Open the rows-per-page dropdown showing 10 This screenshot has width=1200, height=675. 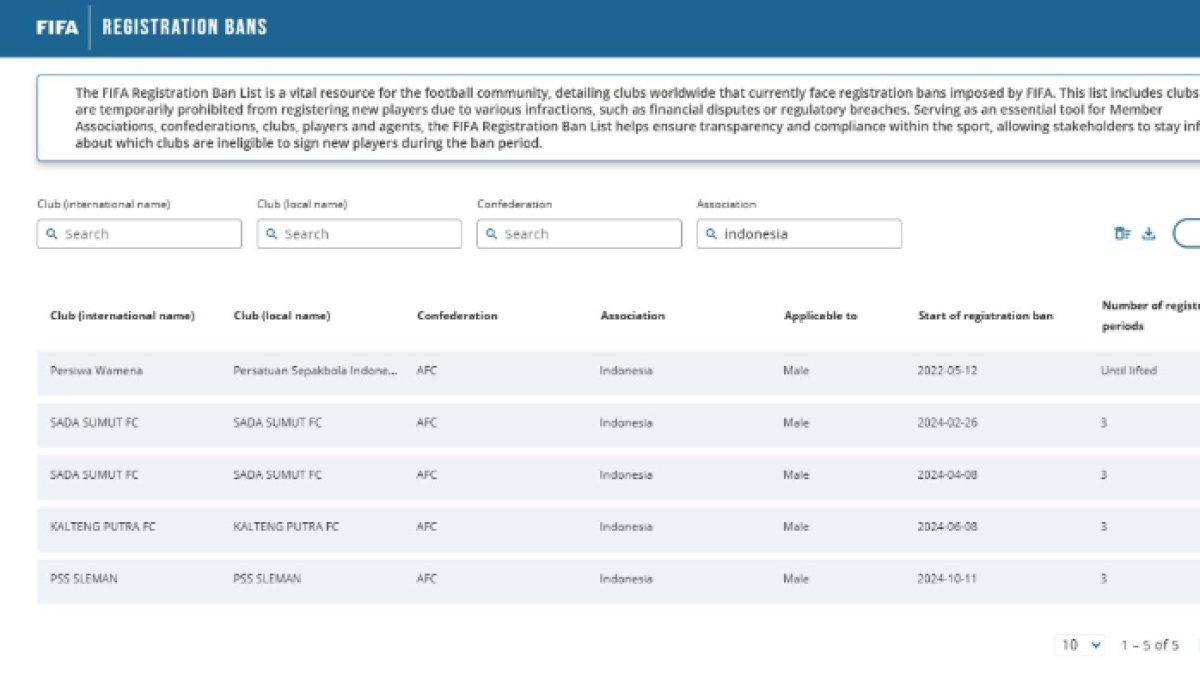click(x=1081, y=645)
